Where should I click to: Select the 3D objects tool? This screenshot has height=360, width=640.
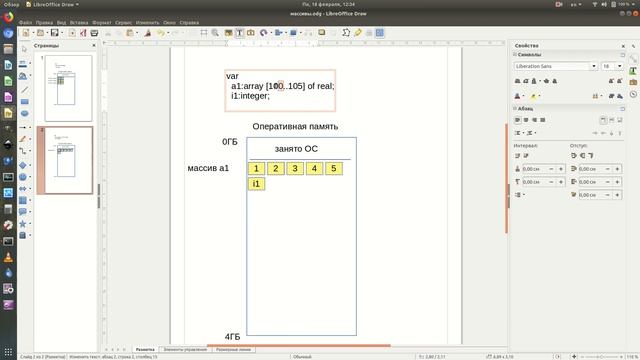pos(23,236)
